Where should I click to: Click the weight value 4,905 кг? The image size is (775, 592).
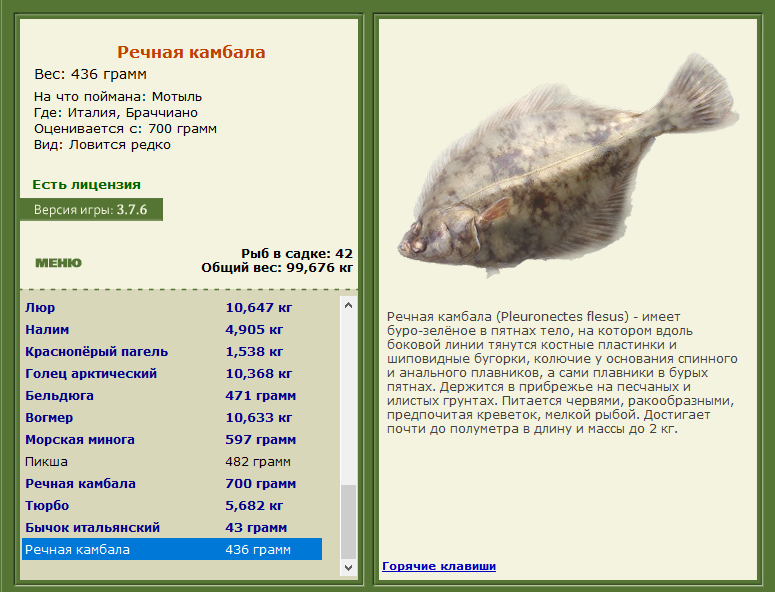254,330
